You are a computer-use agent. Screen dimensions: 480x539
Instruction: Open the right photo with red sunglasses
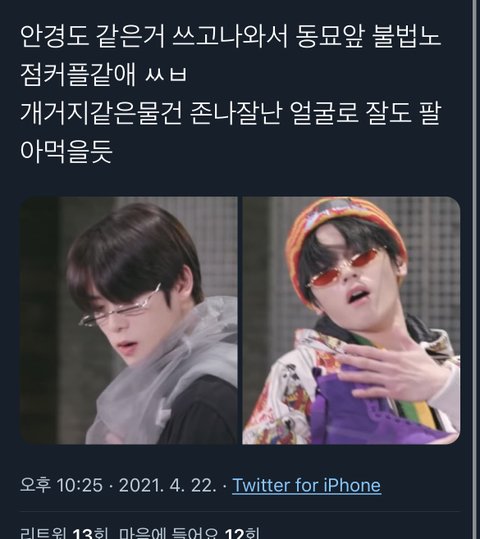pos(351,320)
